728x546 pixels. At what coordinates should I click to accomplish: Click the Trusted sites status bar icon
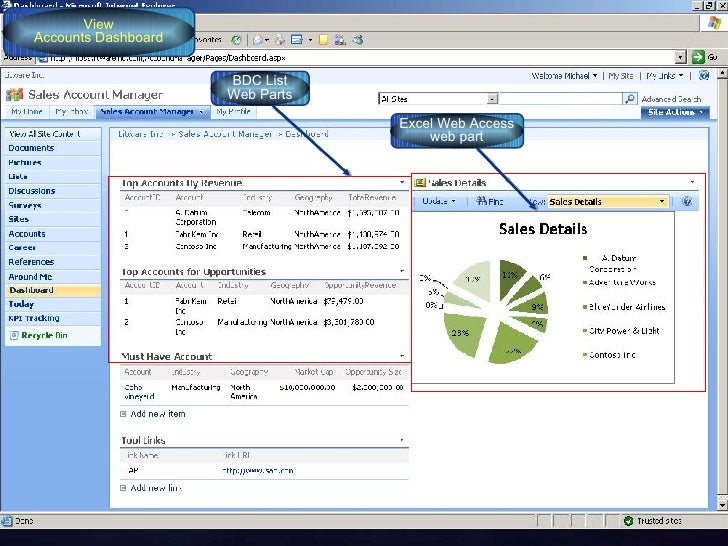628,521
